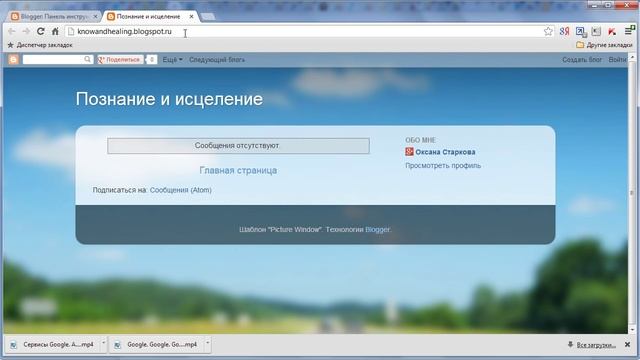
Task: Open the red Kaspersky extension icon
Action: click(612, 31)
